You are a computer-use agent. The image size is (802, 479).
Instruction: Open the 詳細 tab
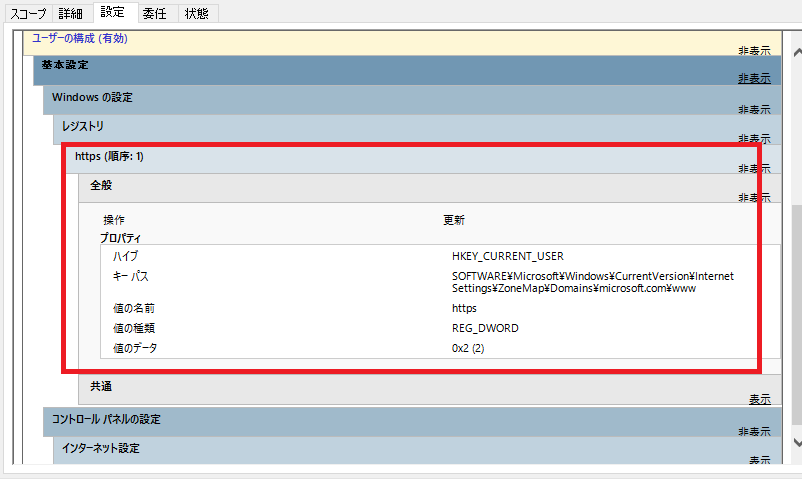pos(70,13)
